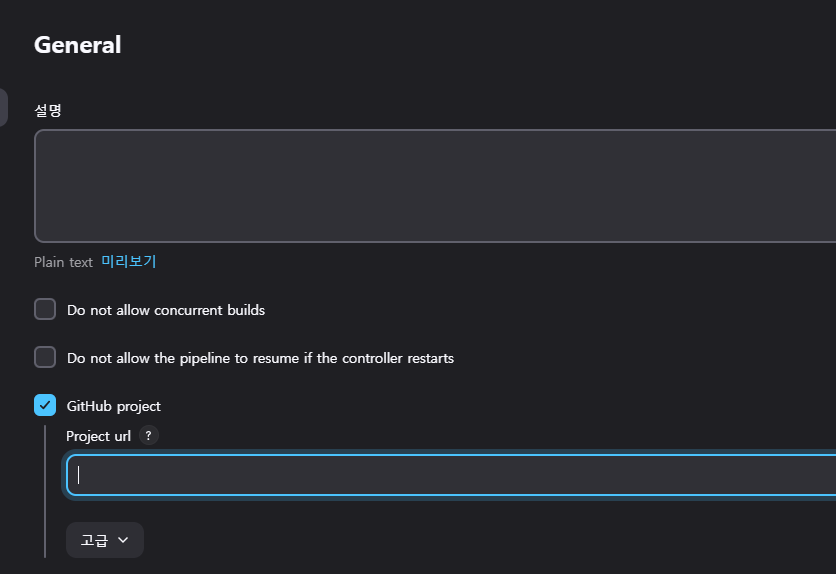Open the Project url help question mark

(149, 435)
